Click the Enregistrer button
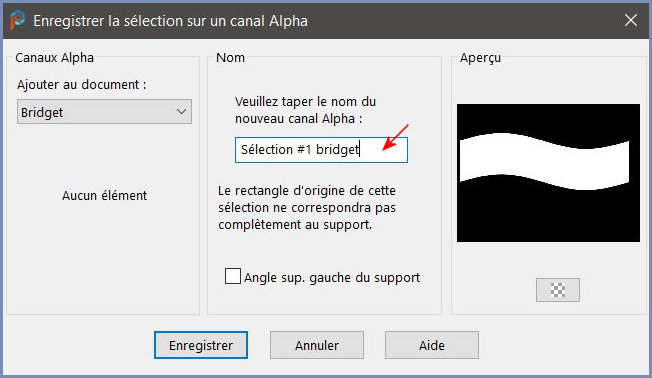This screenshot has width=652, height=378. pos(201,345)
